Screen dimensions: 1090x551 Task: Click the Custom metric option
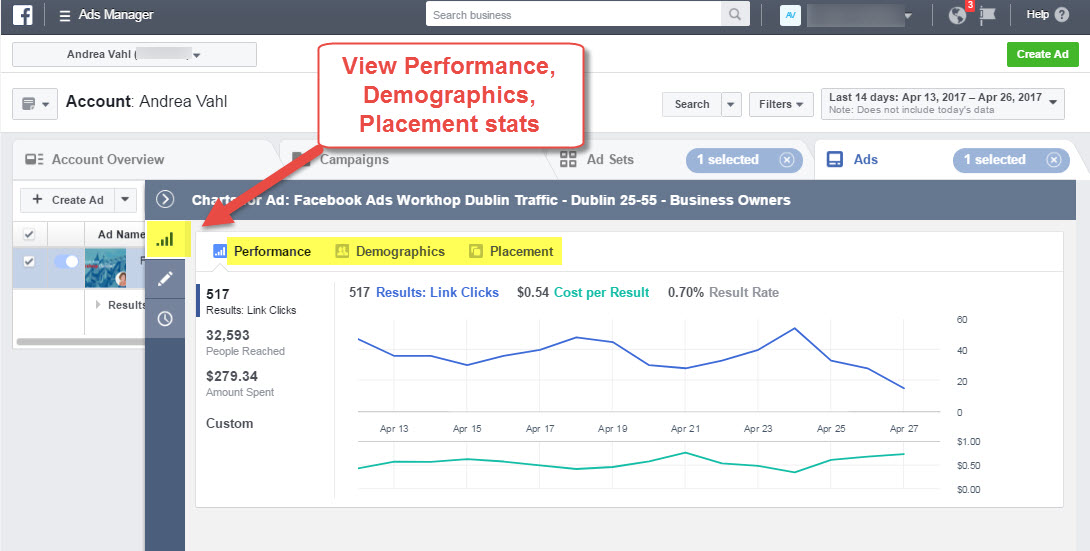tap(229, 423)
